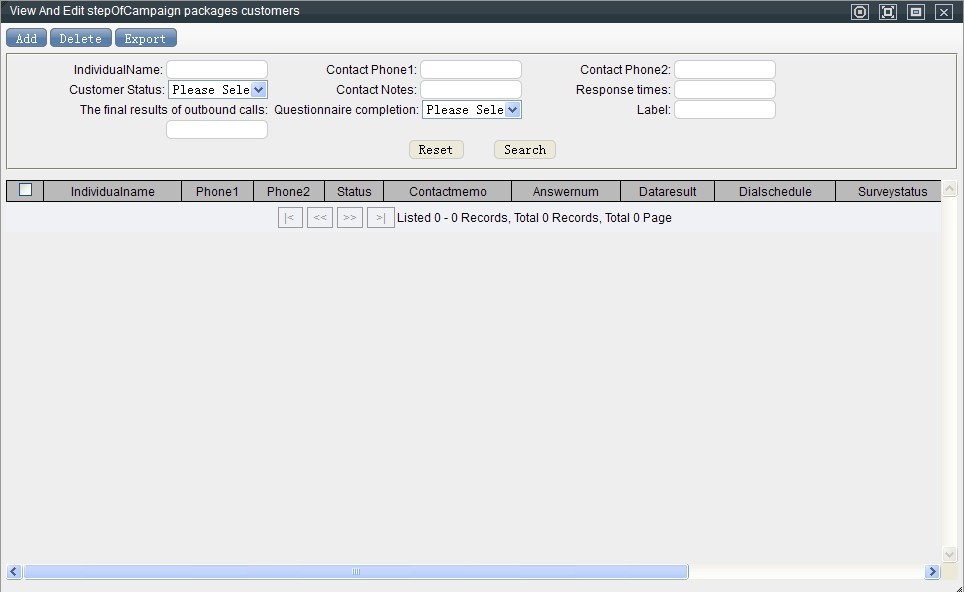Run the Search with current filters
The height and width of the screenshot is (592, 964).
[x=525, y=150]
